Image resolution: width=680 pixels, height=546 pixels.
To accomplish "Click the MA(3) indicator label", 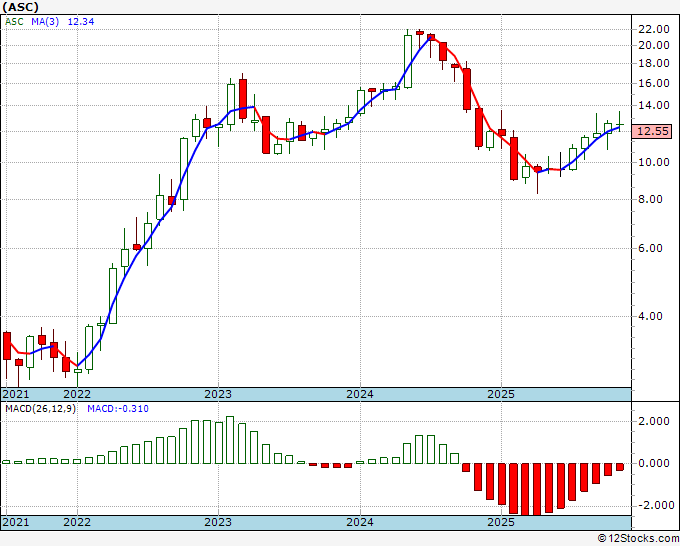I will click(x=45, y=22).
